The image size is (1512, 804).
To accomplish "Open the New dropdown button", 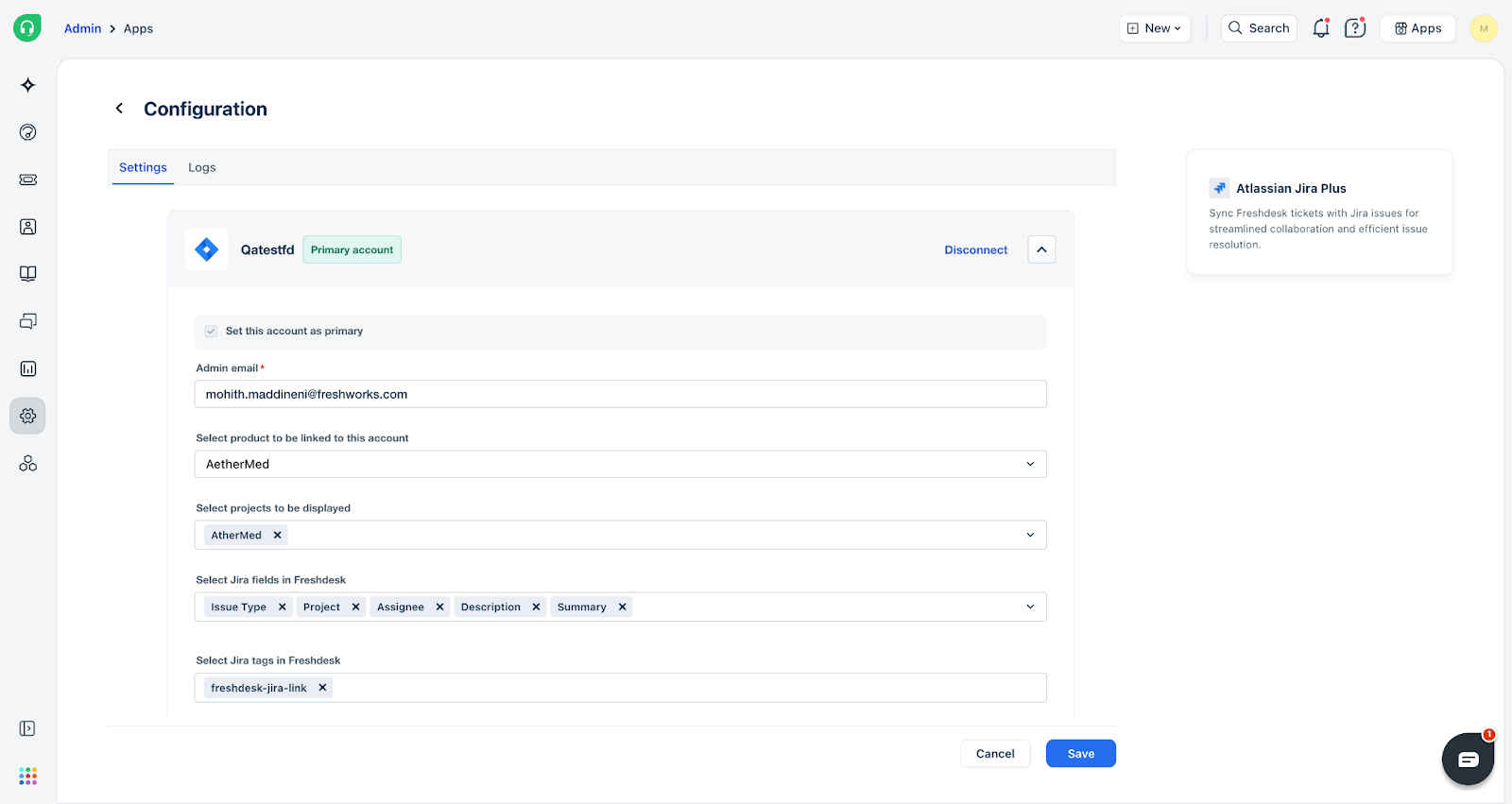I will (1155, 28).
